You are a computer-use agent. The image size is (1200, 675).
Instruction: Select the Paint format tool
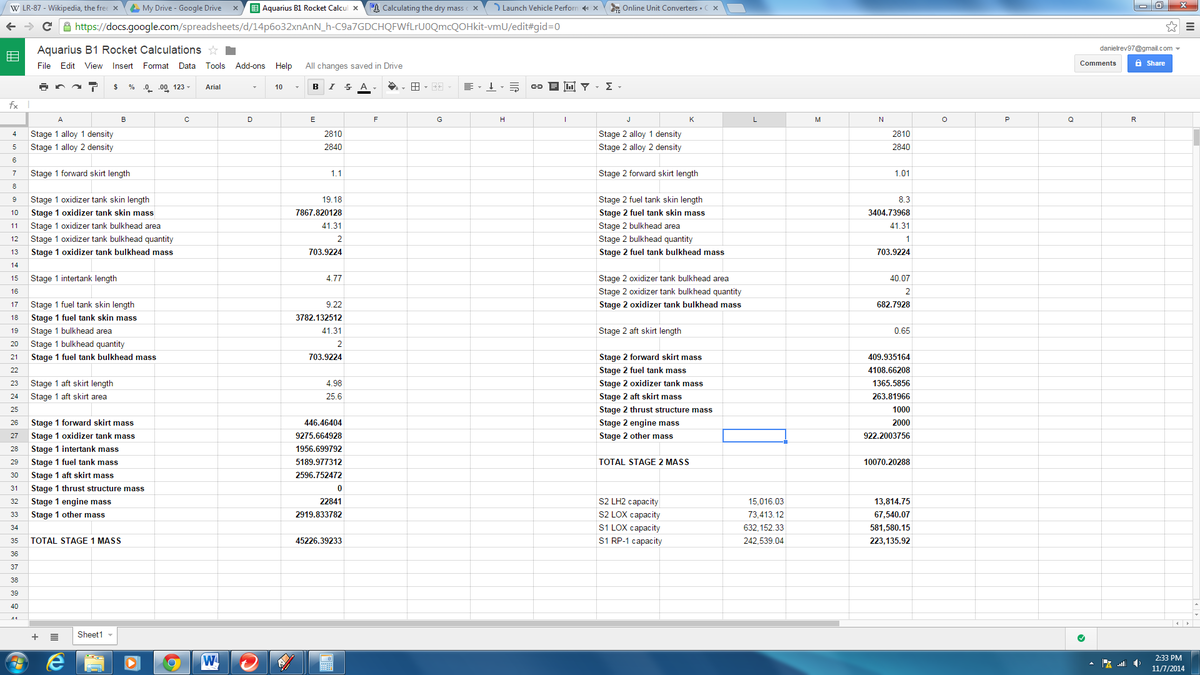coord(93,87)
